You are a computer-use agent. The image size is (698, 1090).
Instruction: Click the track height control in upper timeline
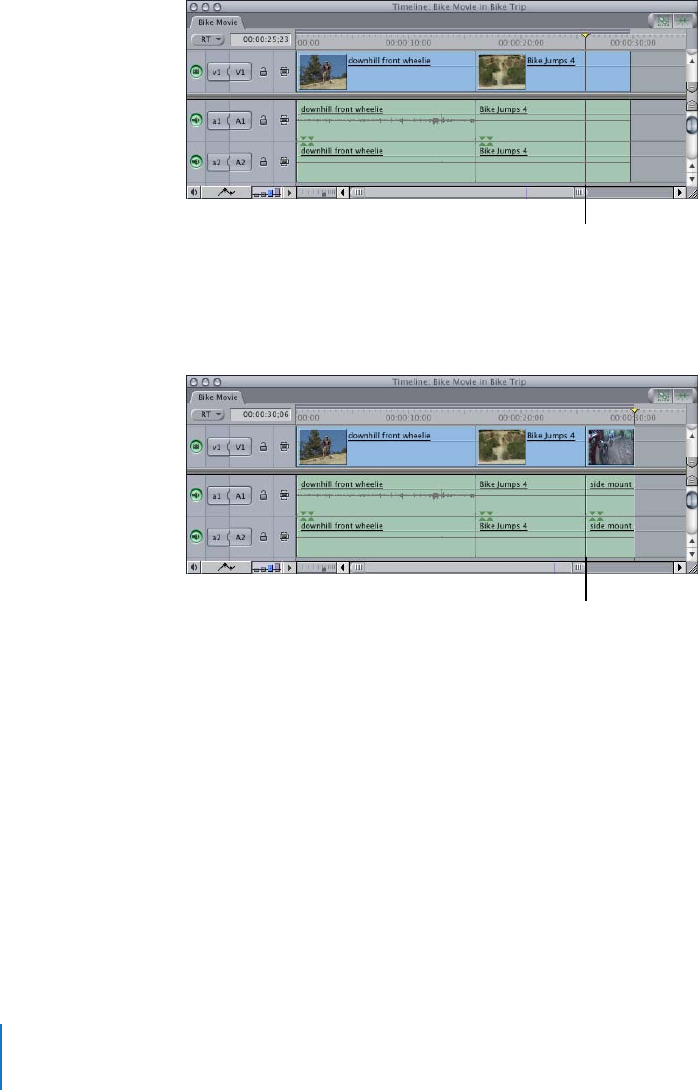pyautogui.click(x=267, y=192)
